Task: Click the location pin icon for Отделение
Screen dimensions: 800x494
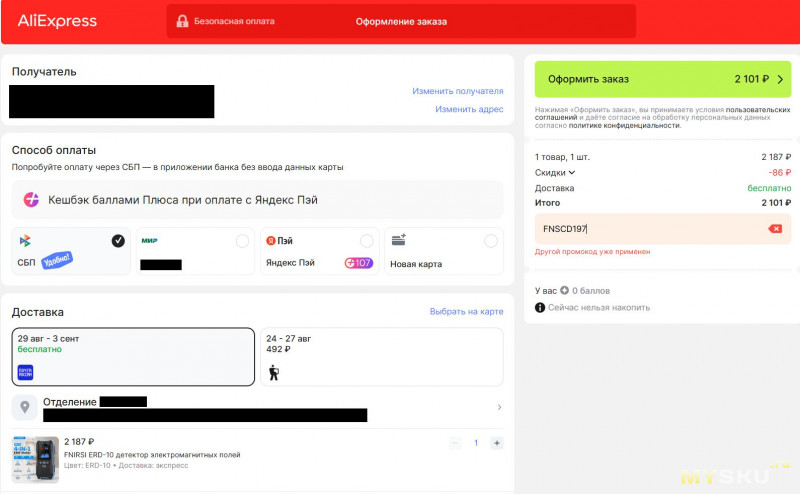Action: [x=24, y=407]
